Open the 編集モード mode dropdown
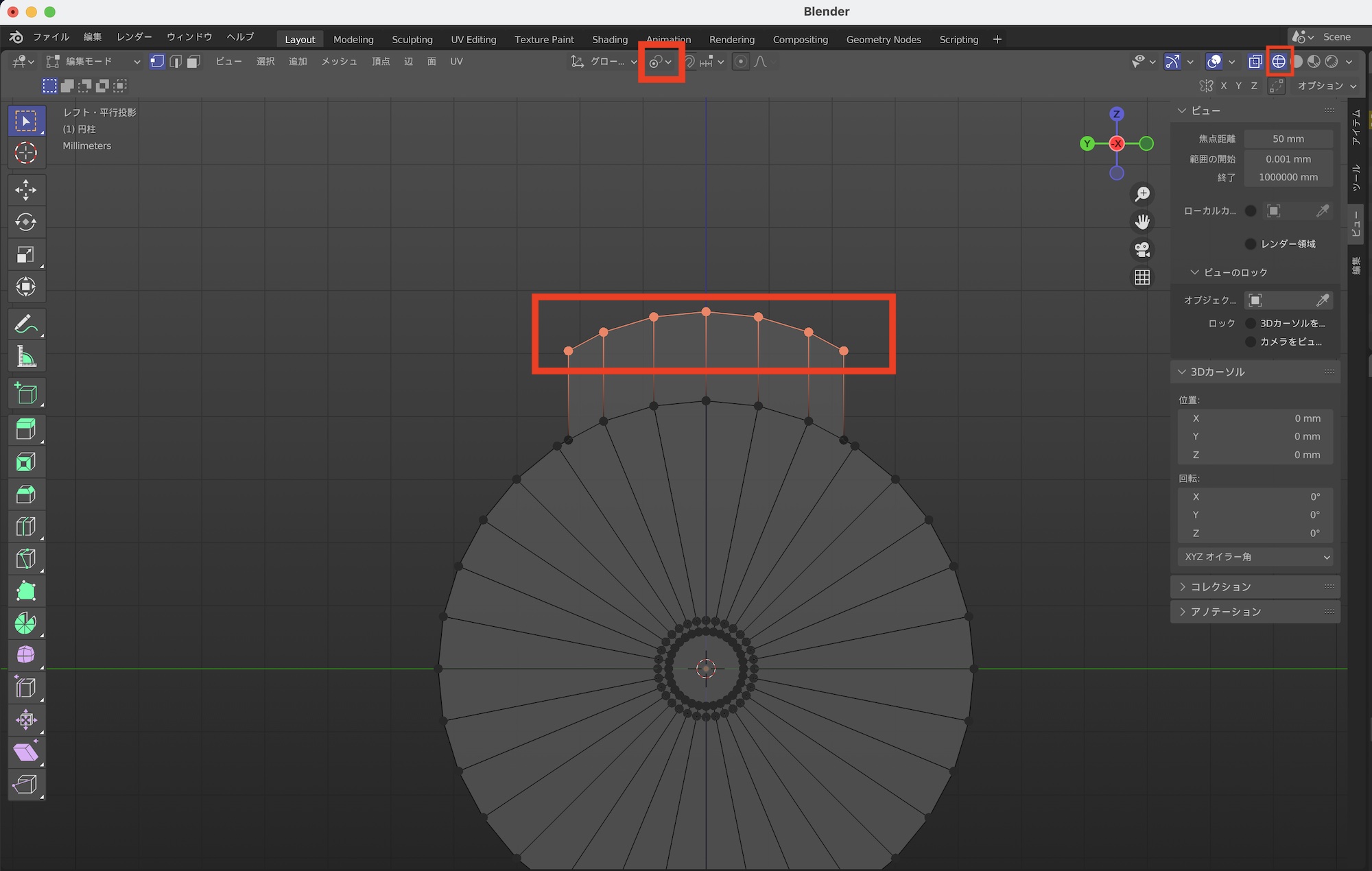 click(93, 62)
